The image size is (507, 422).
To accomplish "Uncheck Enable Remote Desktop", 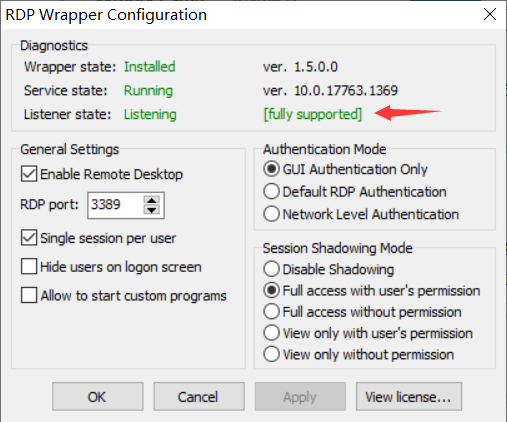I will [29, 174].
